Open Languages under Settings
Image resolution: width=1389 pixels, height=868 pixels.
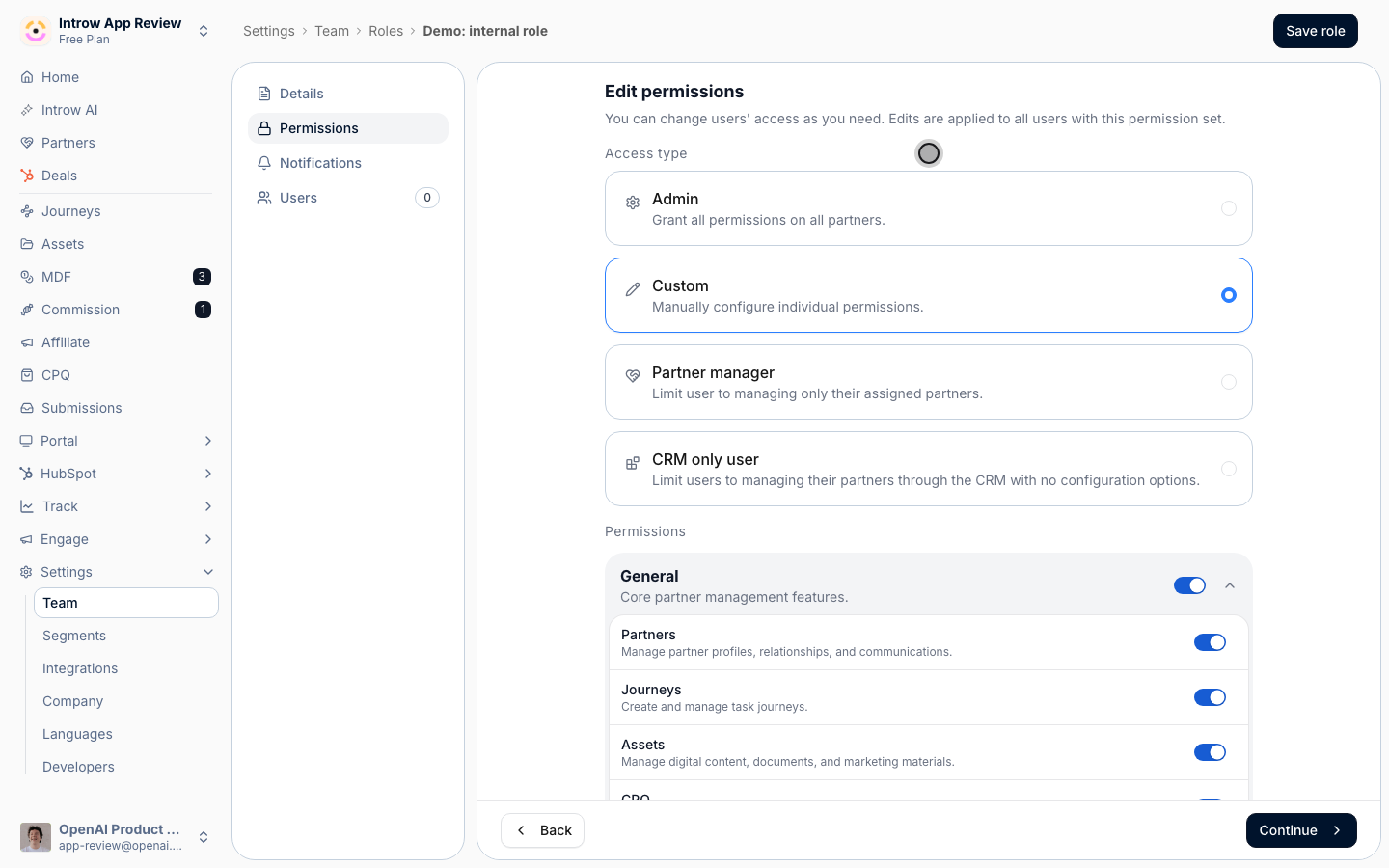[x=126, y=734]
